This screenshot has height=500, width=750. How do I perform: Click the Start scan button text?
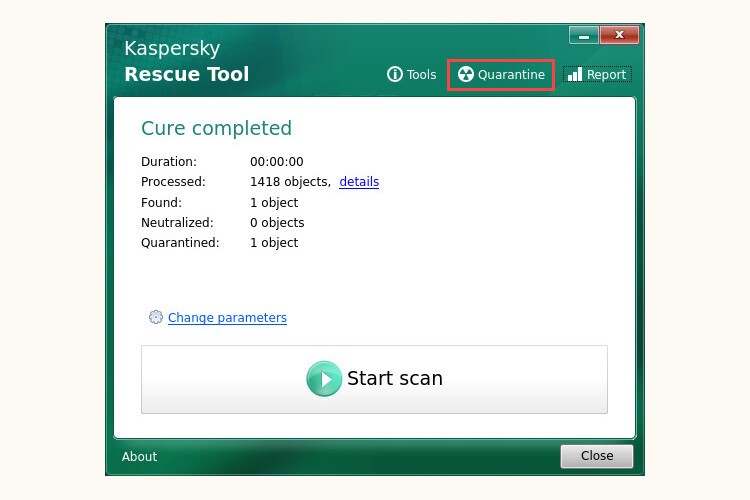click(395, 378)
